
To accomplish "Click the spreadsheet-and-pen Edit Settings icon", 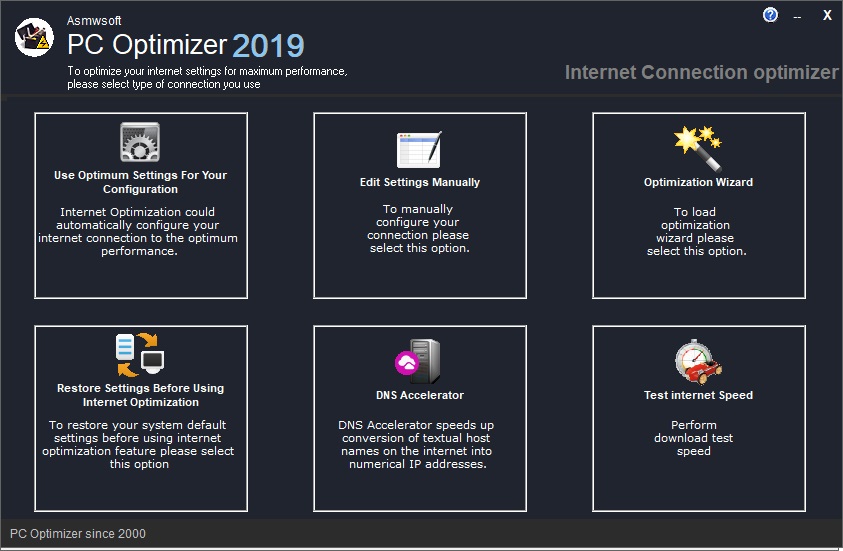I will click(419, 149).
